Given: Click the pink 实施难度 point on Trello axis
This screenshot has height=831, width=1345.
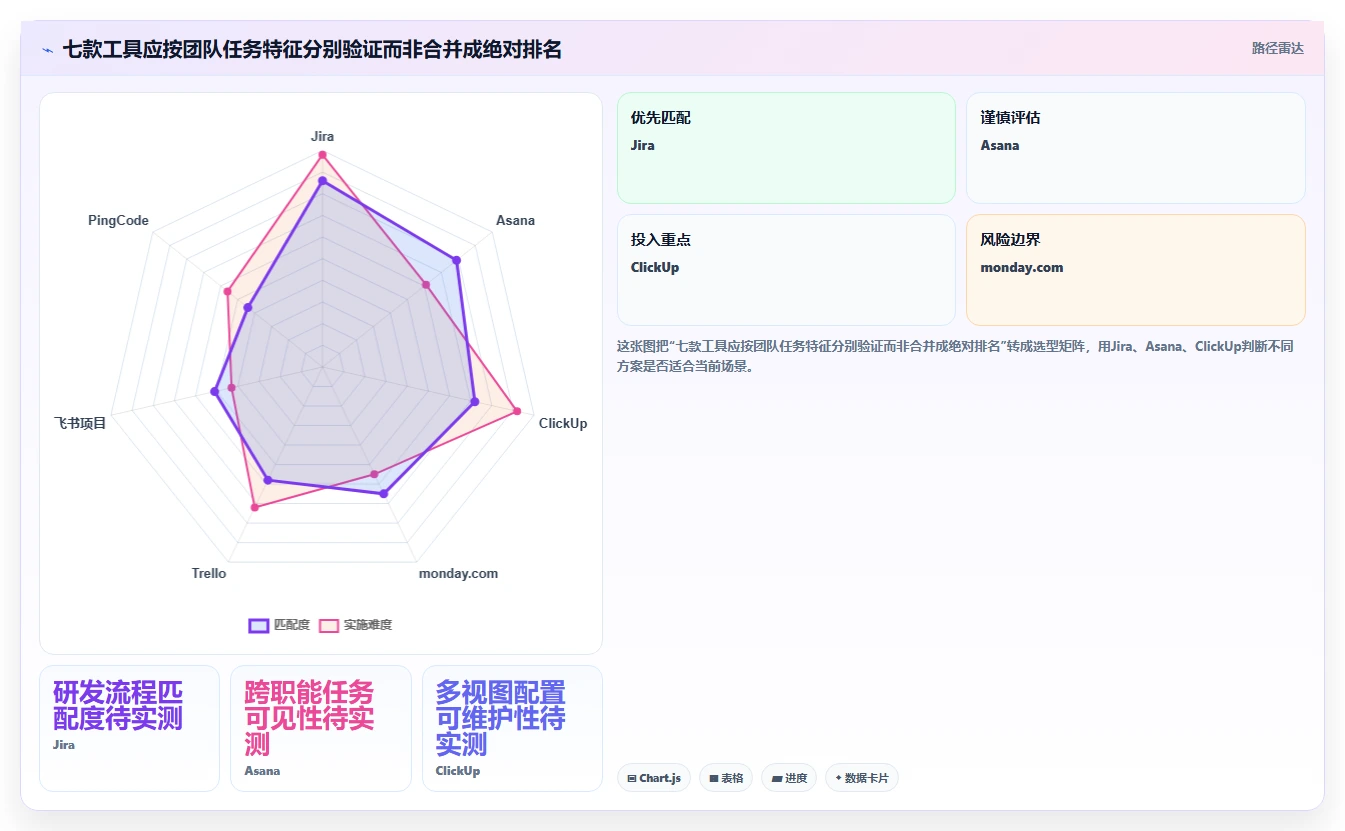Looking at the screenshot, I should [254, 508].
